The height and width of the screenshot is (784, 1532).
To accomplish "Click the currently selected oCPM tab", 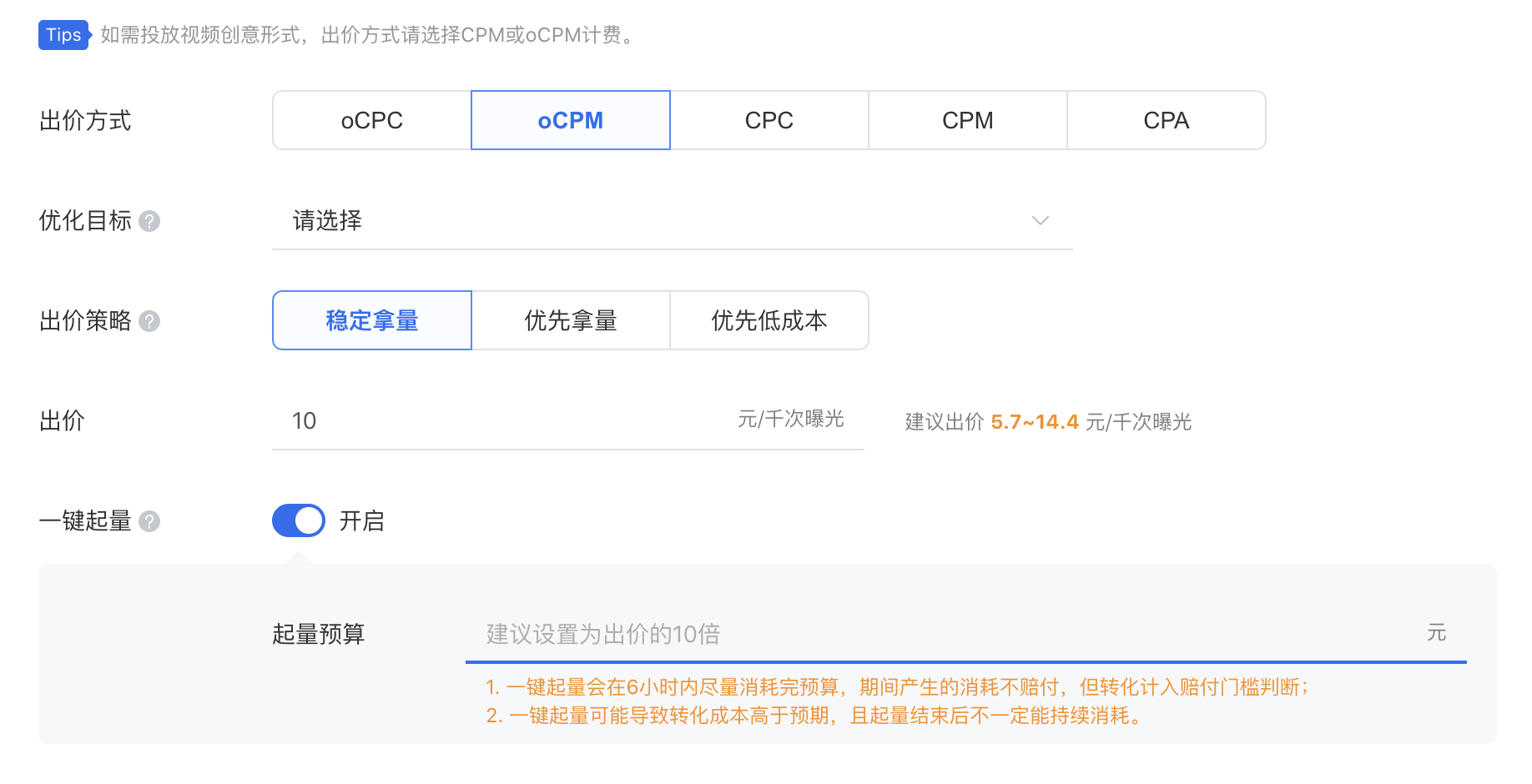I will click(570, 120).
